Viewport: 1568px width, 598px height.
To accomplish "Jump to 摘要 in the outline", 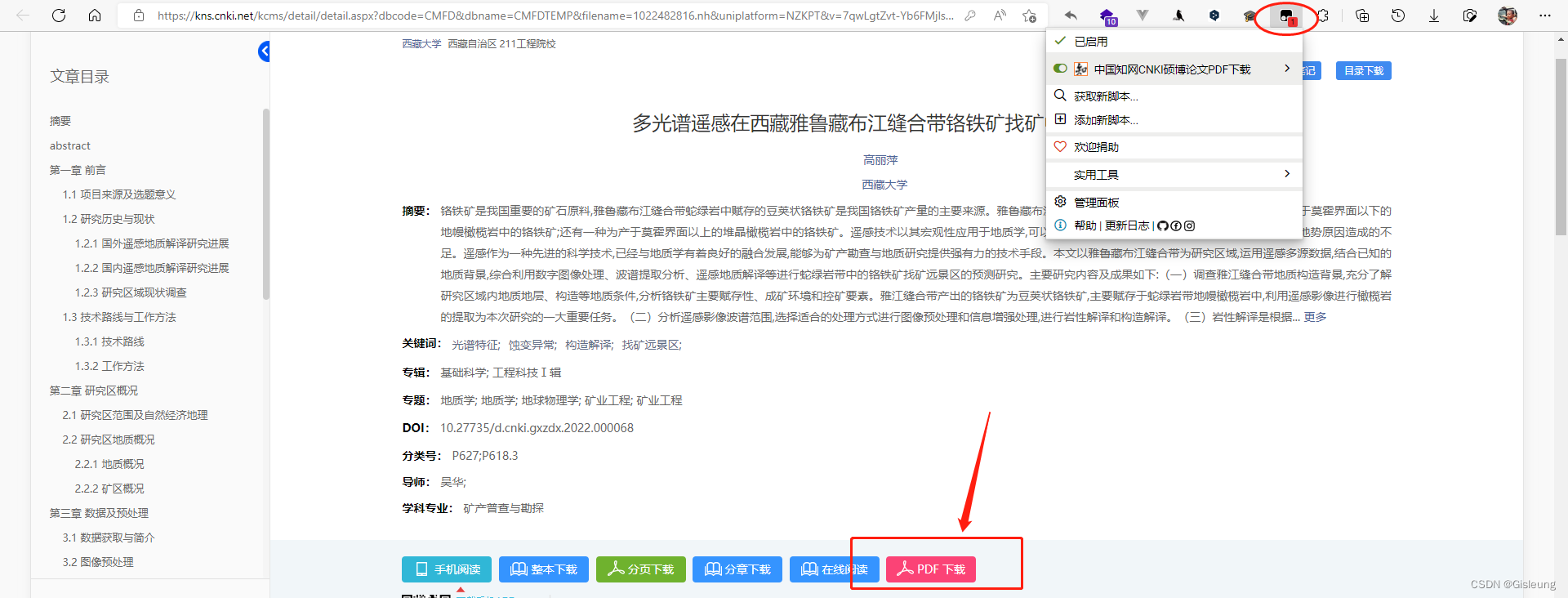I will coord(60,121).
